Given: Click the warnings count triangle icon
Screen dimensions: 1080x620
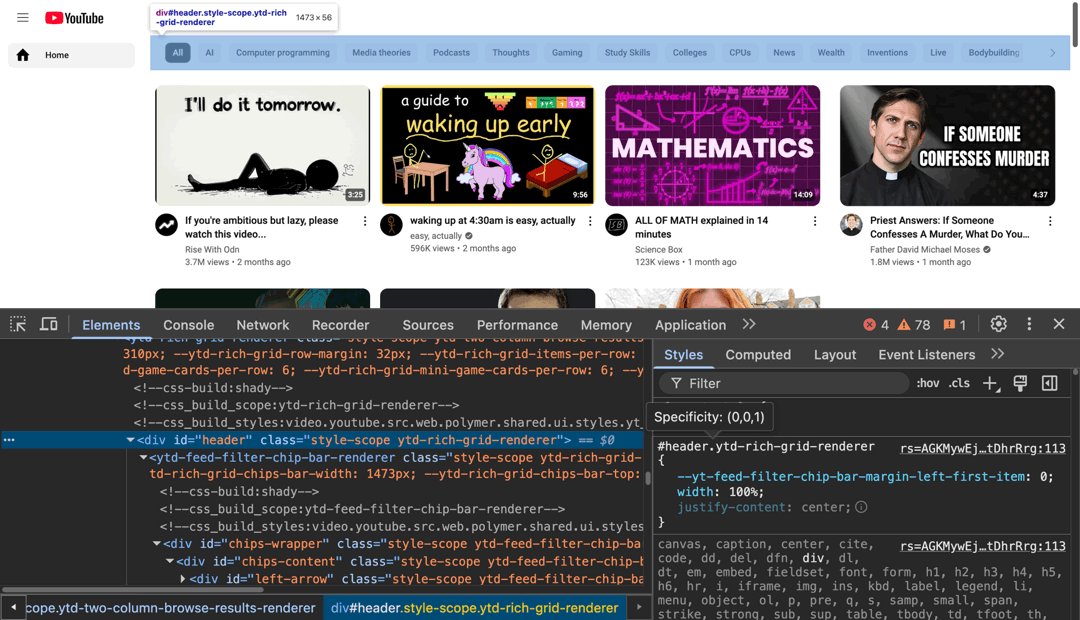Looking at the screenshot, I should (x=904, y=324).
